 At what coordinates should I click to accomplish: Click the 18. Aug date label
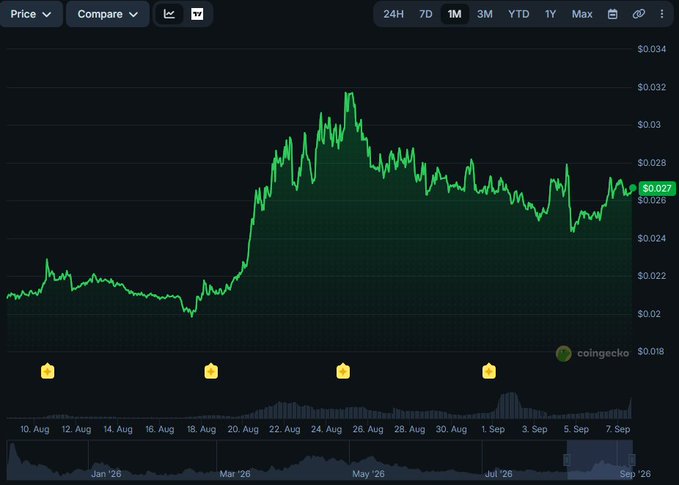201,429
